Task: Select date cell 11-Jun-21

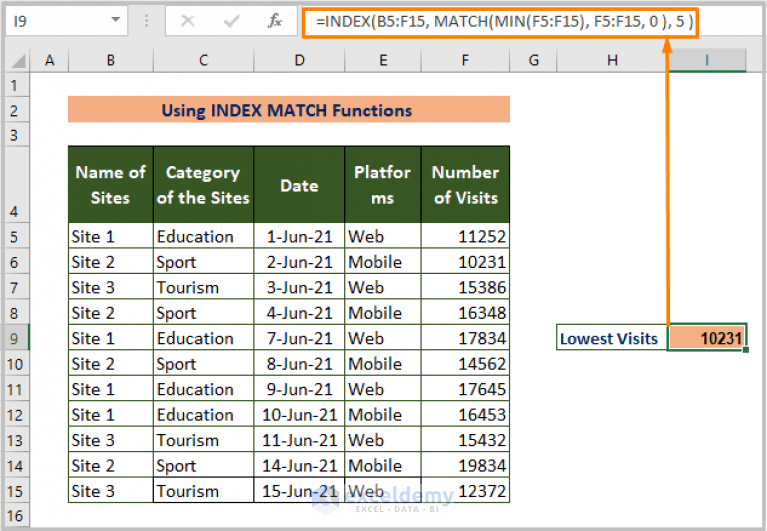Action: tap(299, 440)
